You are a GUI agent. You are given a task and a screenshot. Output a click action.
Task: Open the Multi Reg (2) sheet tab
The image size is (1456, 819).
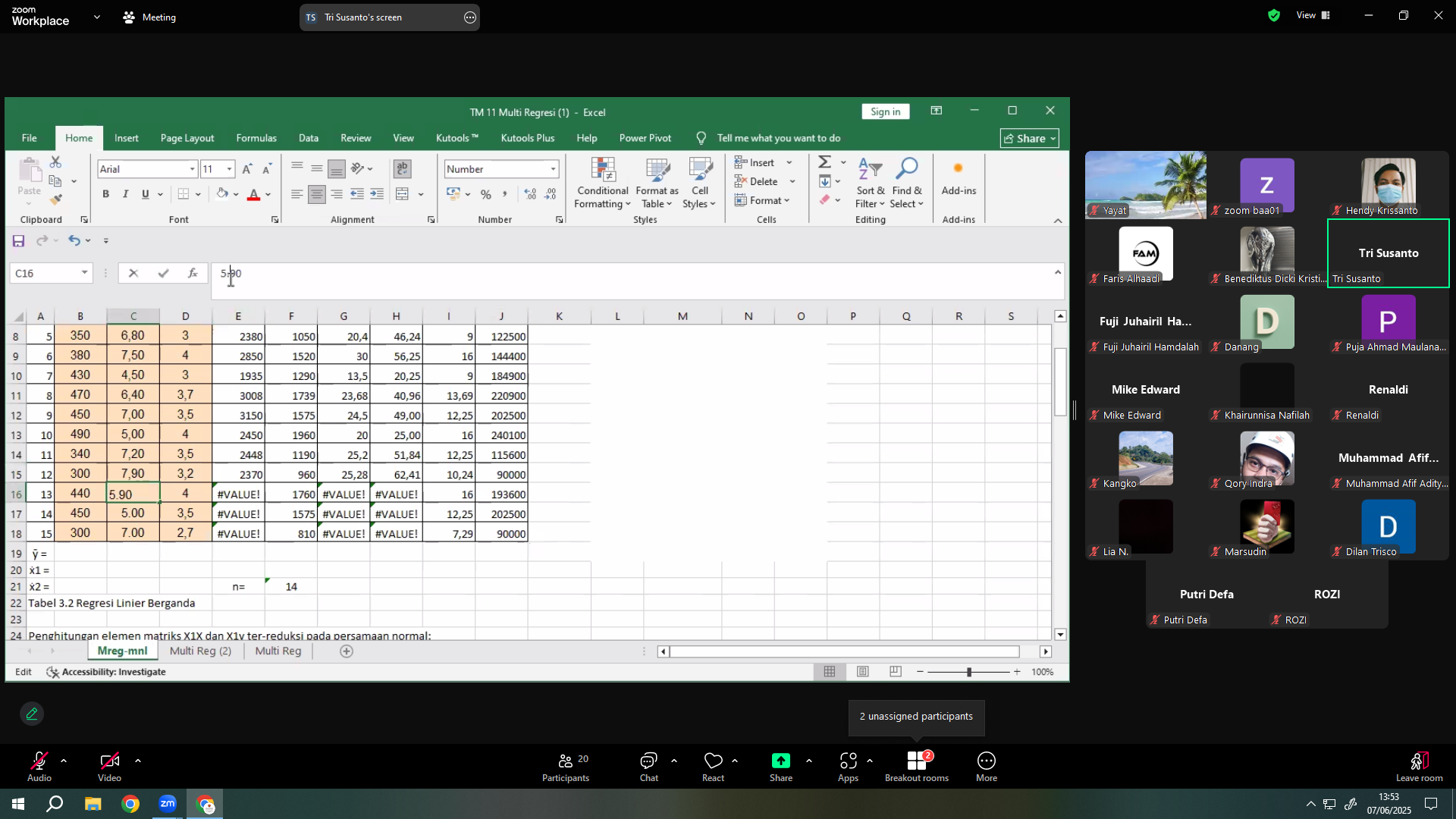coord(201,651)
